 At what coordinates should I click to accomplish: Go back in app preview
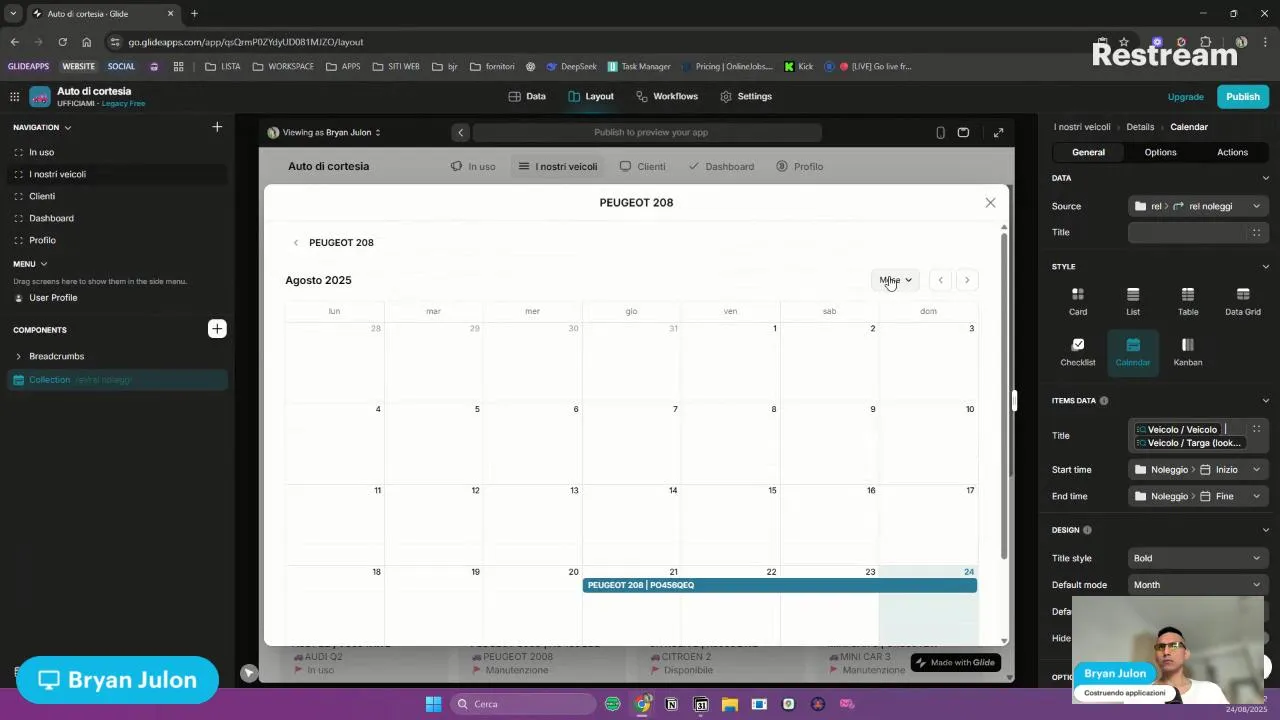(x=460, y=132)
